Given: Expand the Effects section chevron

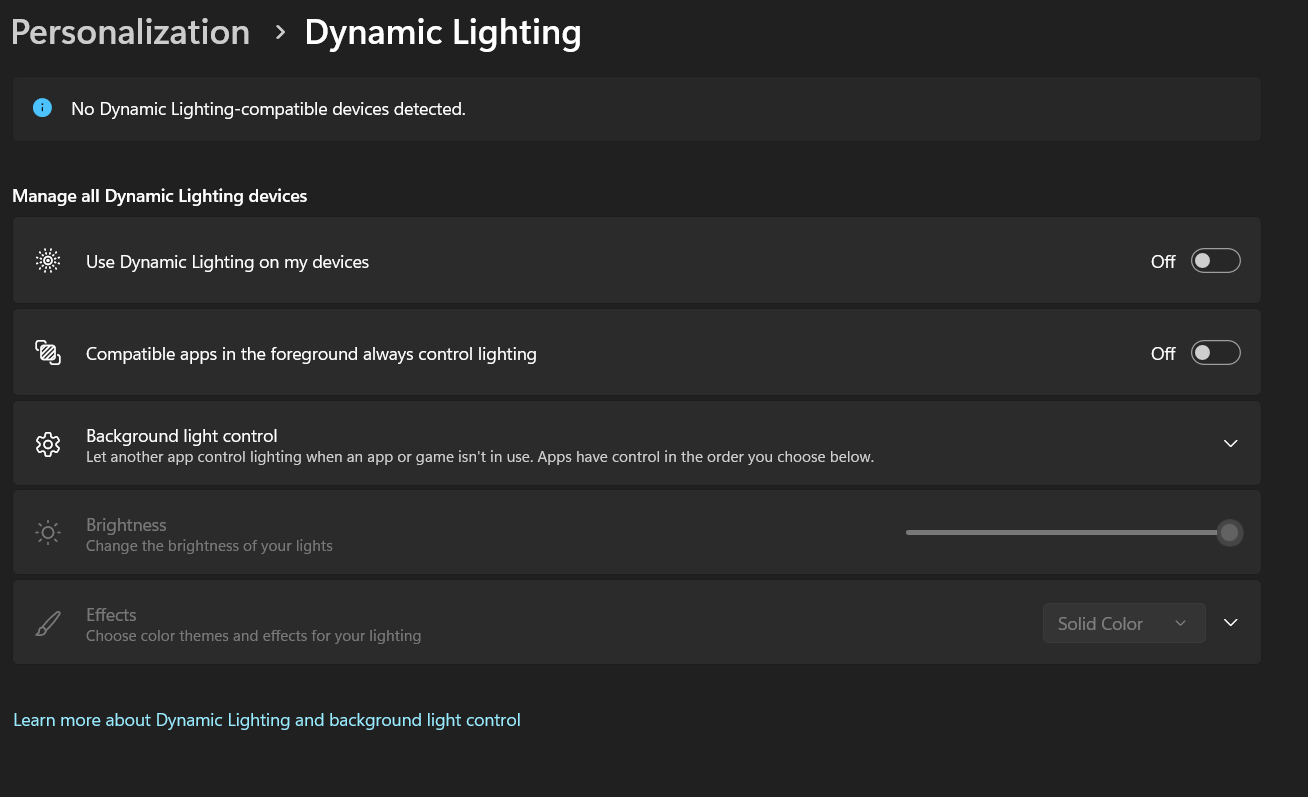Looking at the screenshot, I should (x=1230, y=622).
